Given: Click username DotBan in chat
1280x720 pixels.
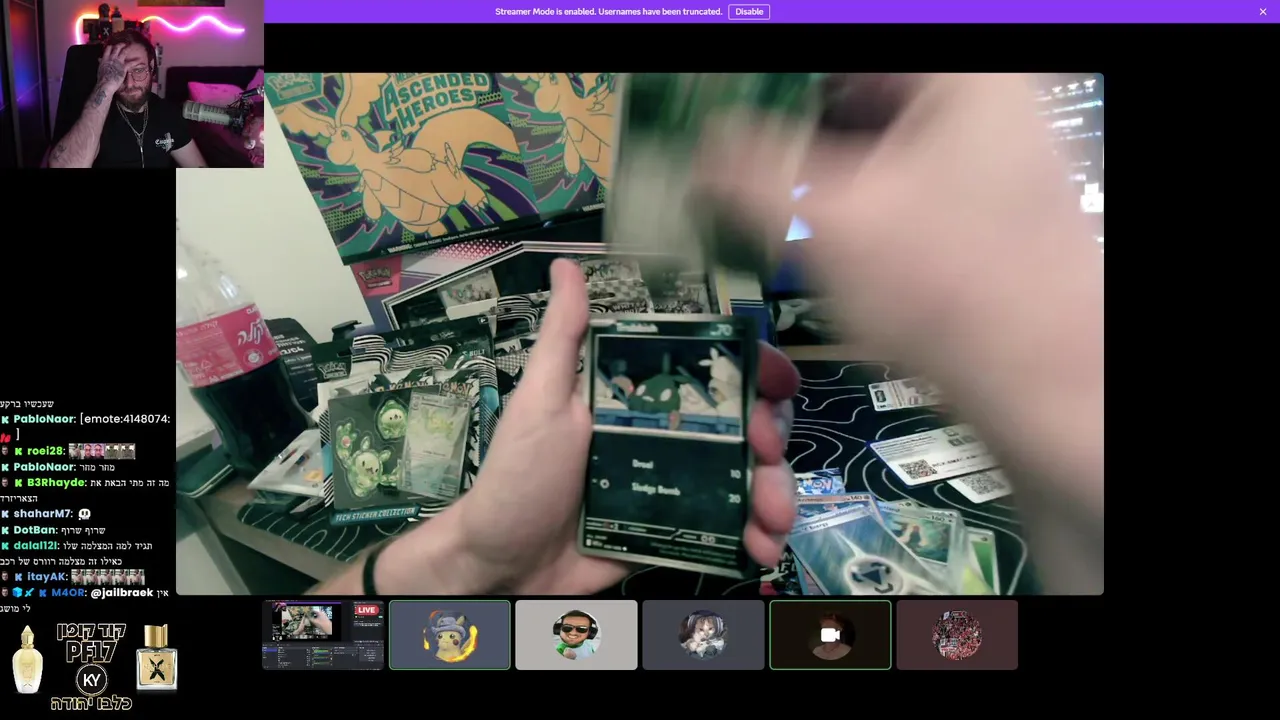Looking at the screenshot, I should (35, 530).
